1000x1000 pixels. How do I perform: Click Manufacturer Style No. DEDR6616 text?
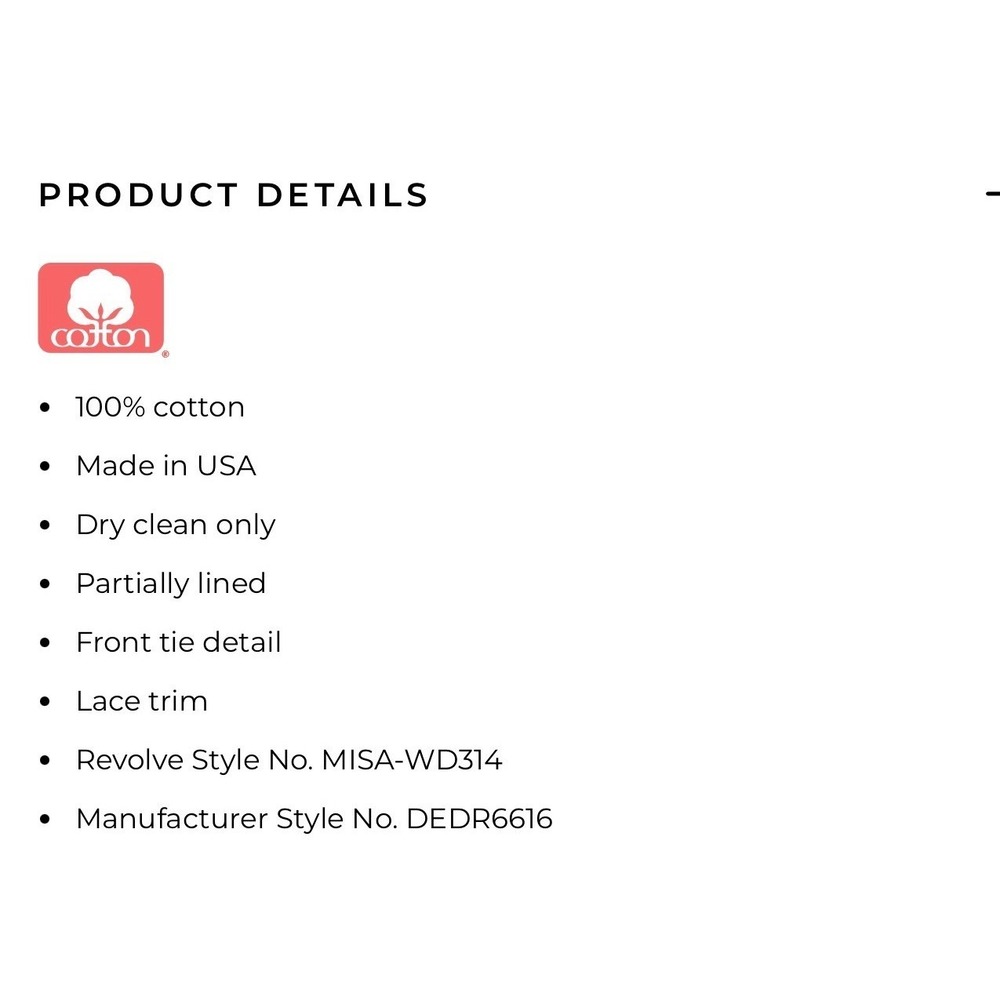[x=314, y=819]
